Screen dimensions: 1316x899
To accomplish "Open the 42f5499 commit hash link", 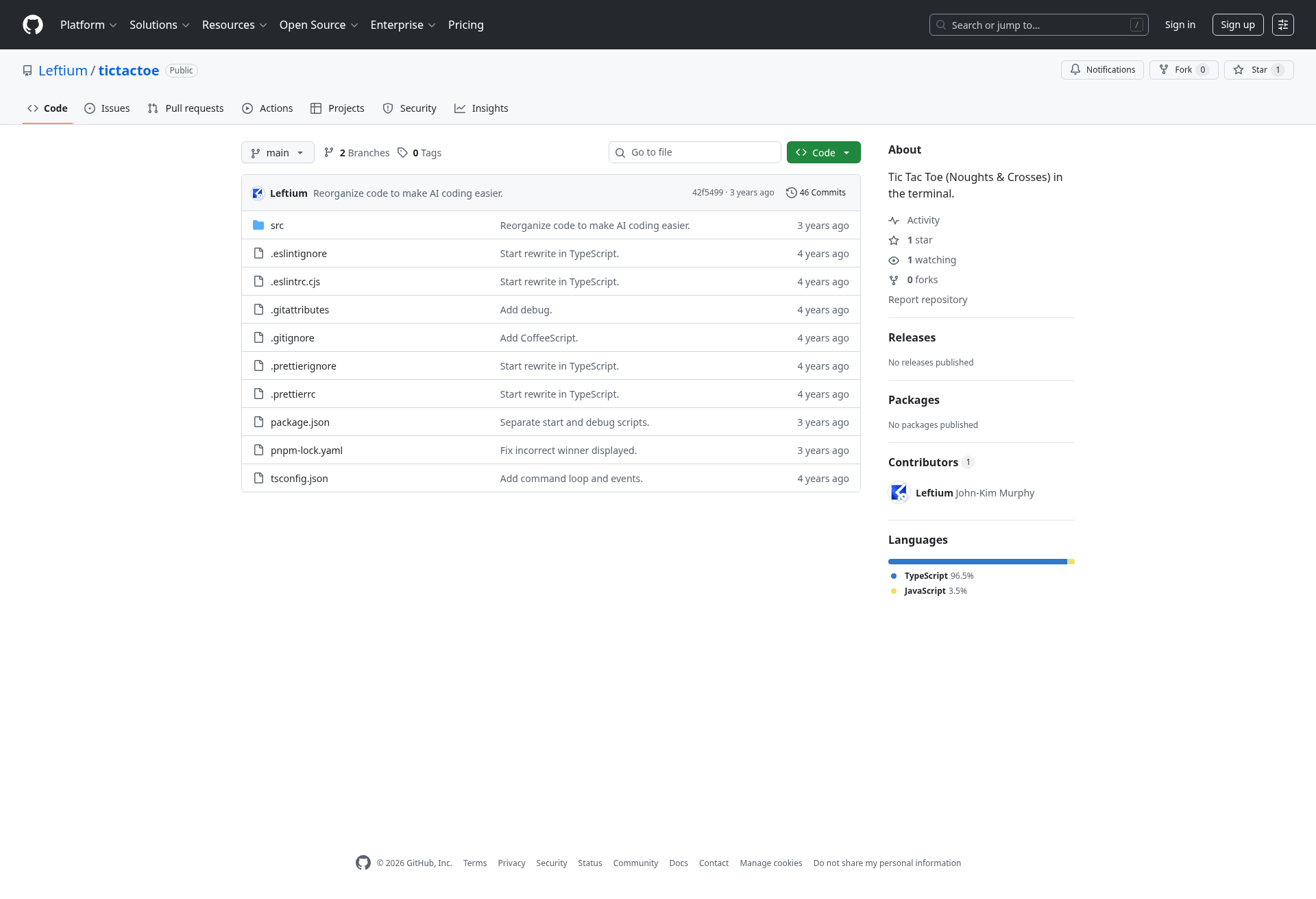I will tap(707, 193).
